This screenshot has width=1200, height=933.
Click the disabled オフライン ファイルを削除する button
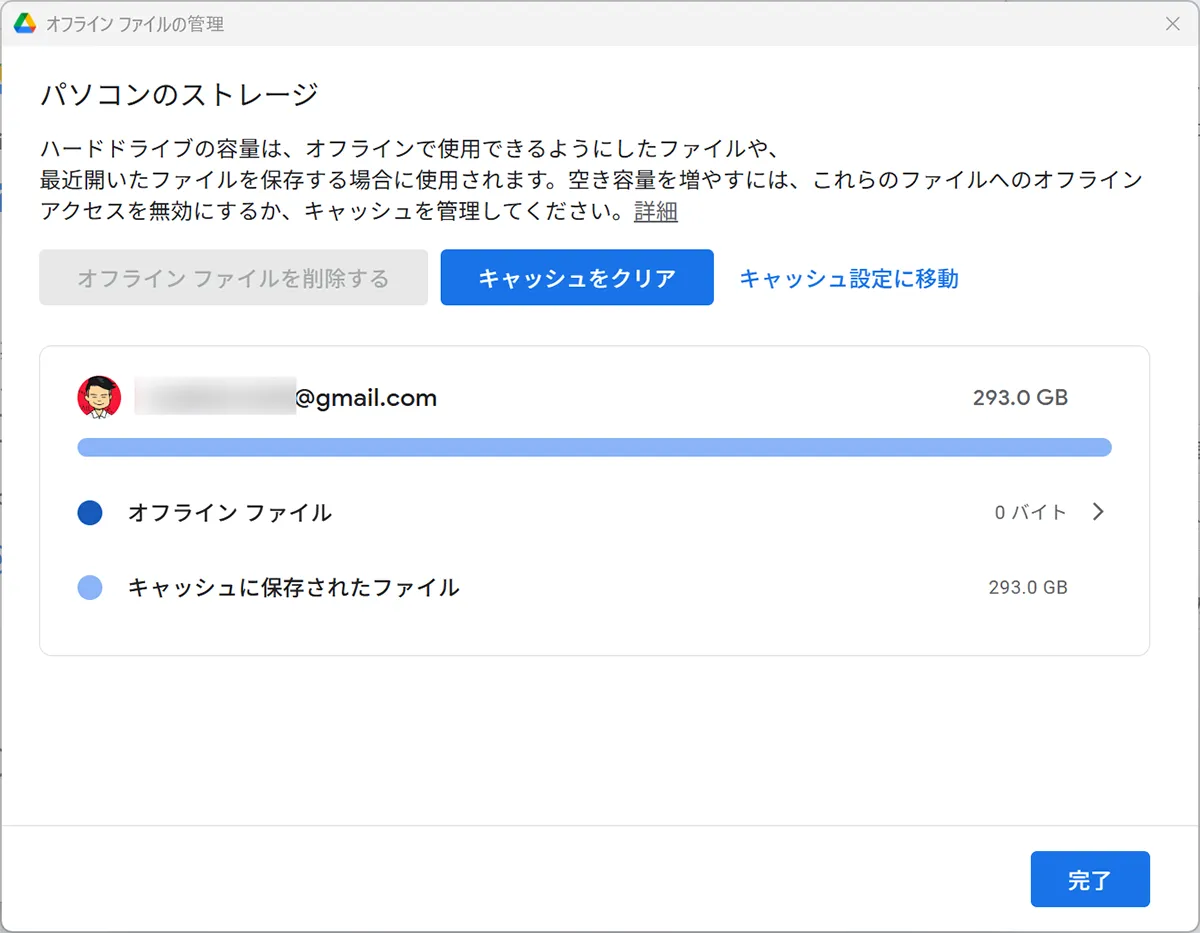pyautogui.click(x=233, y=278)
